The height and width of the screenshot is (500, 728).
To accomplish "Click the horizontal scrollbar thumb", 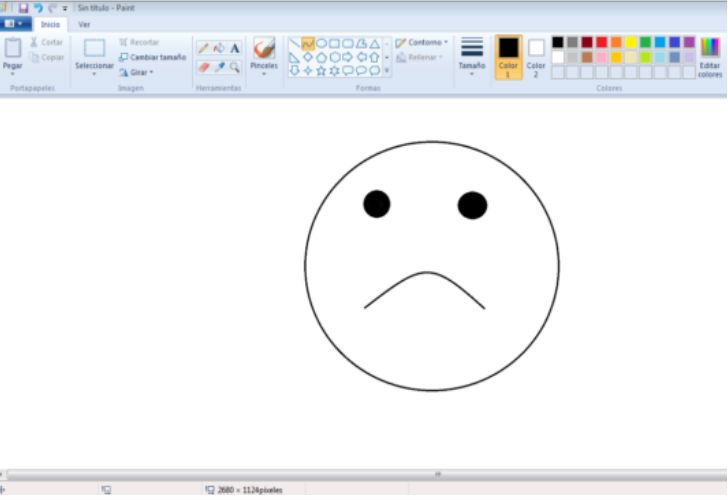I will coord(367,474).
